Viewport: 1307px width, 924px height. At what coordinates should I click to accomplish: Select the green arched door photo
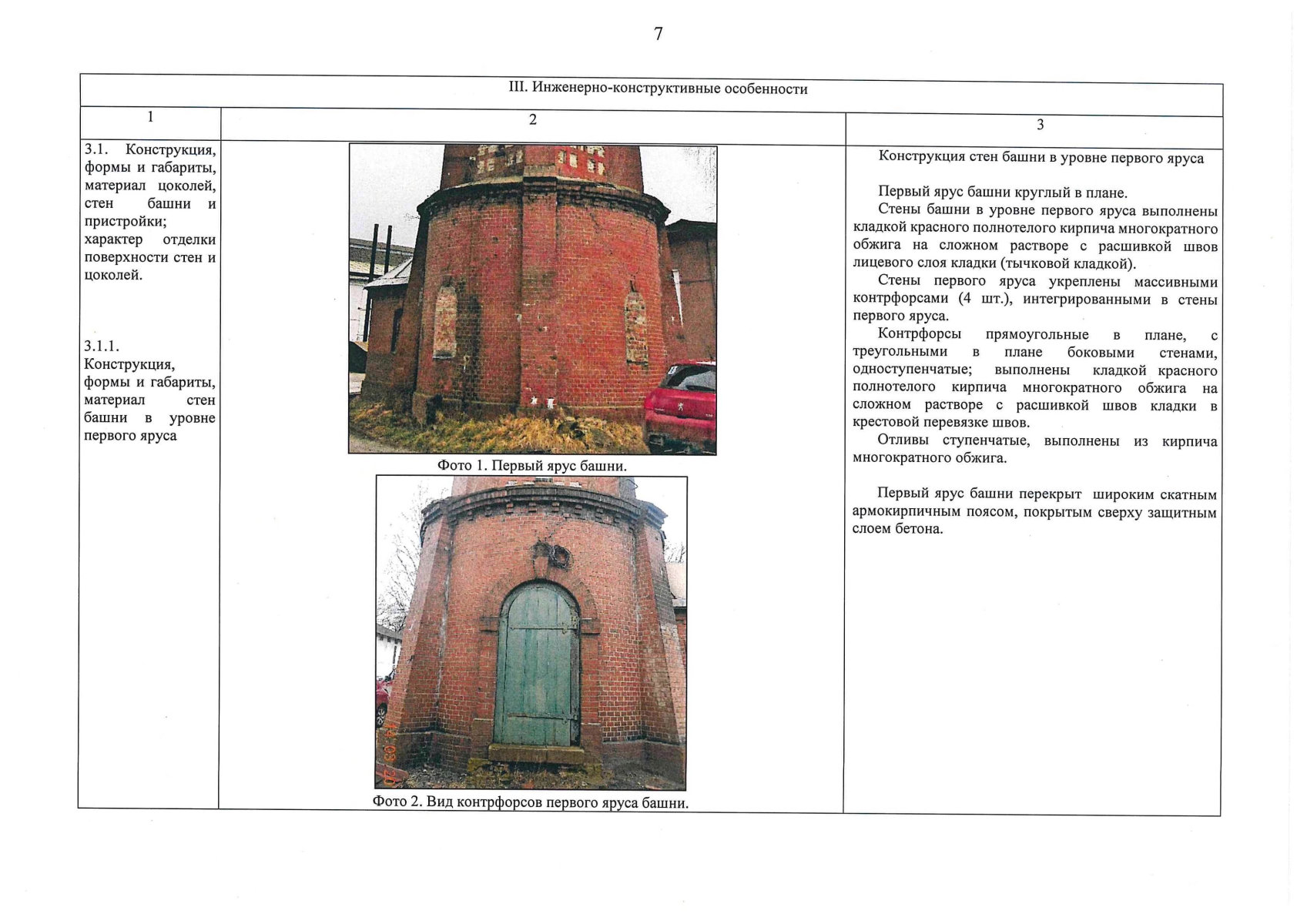(x=531, y=632)
